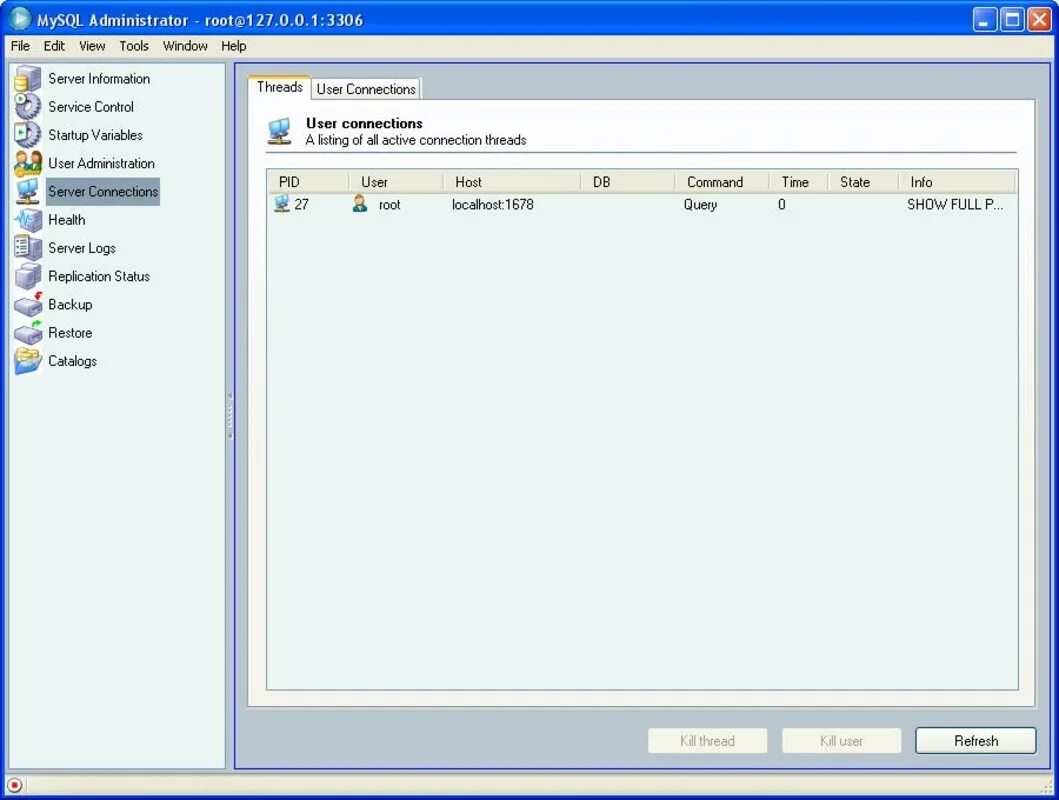The height and width of the screenshot is (800, 1059).
Task: Sort by the User column header
Action: click(x=396, y=182)
